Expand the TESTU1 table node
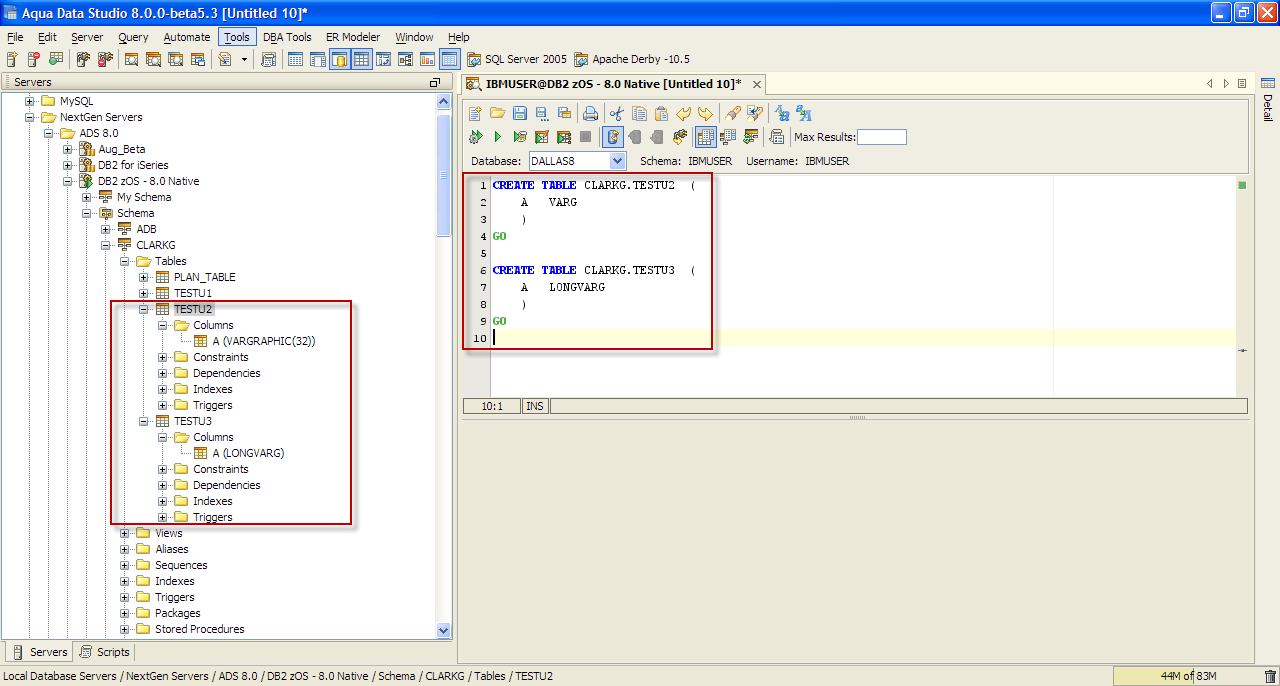This screenshot has height=686, width=1280. pos(144,293)
